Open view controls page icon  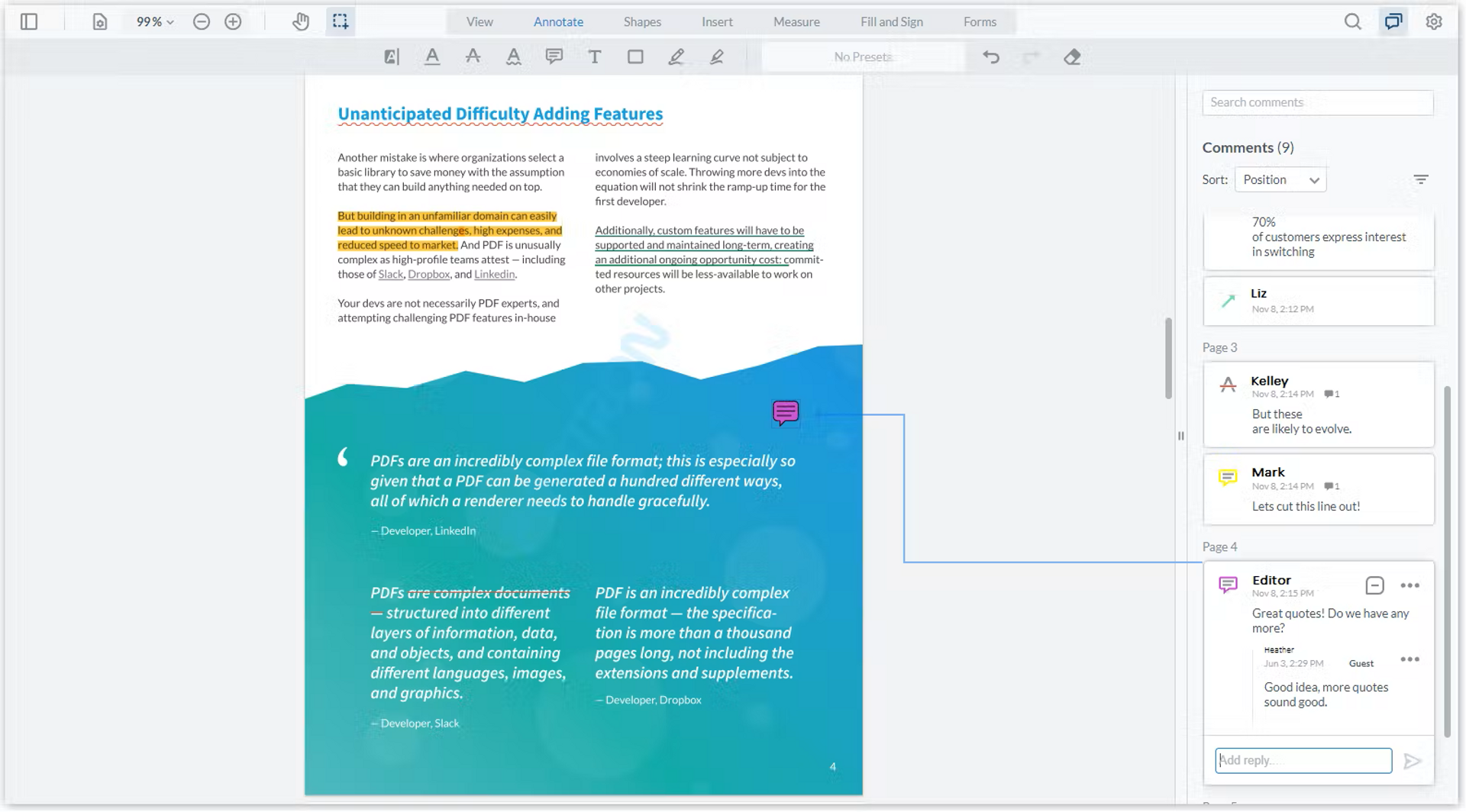(x=100, y=21)
